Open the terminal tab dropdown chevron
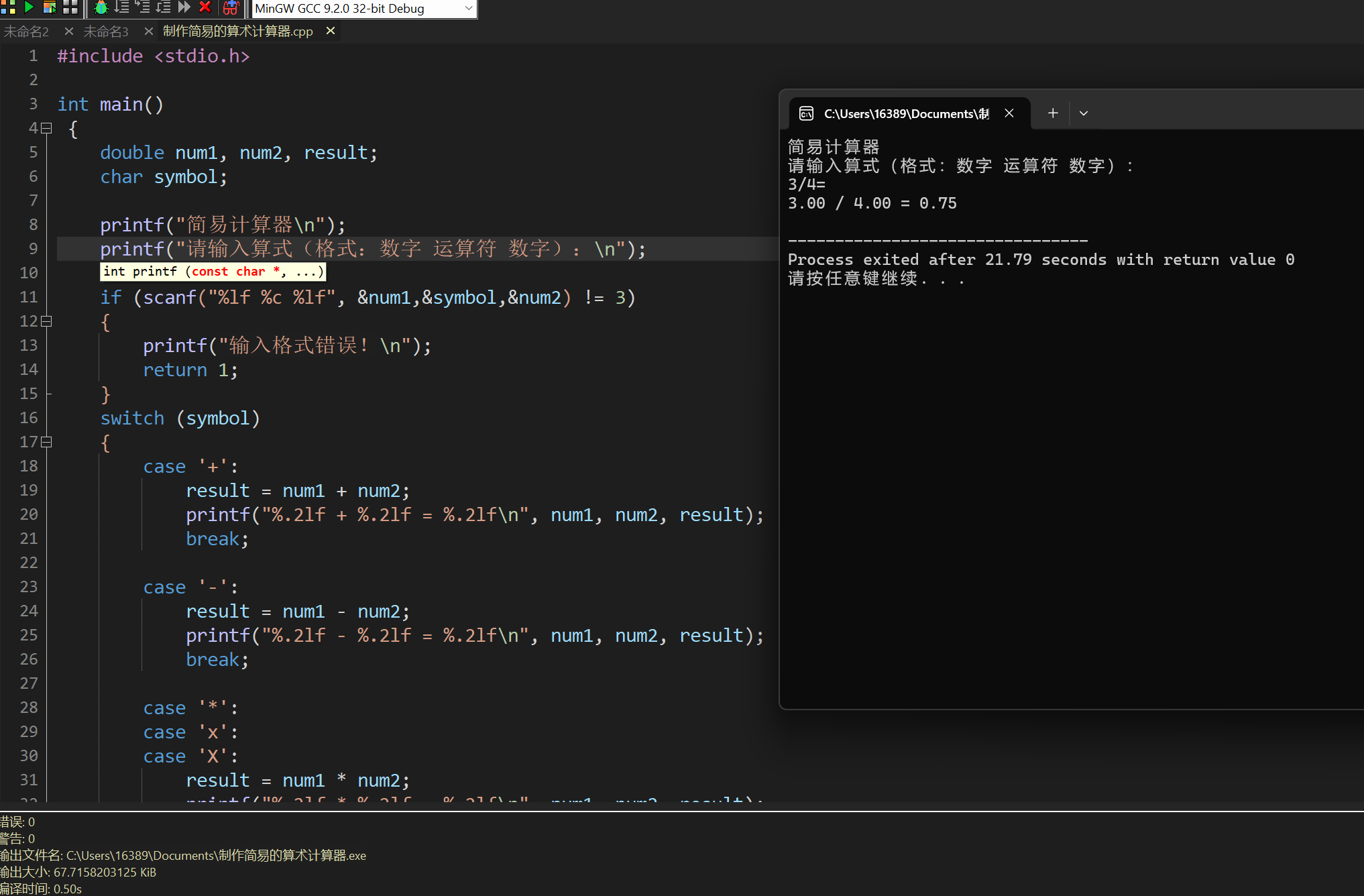This screenshot has width=1364, height=896. (x=1084, y=113)
